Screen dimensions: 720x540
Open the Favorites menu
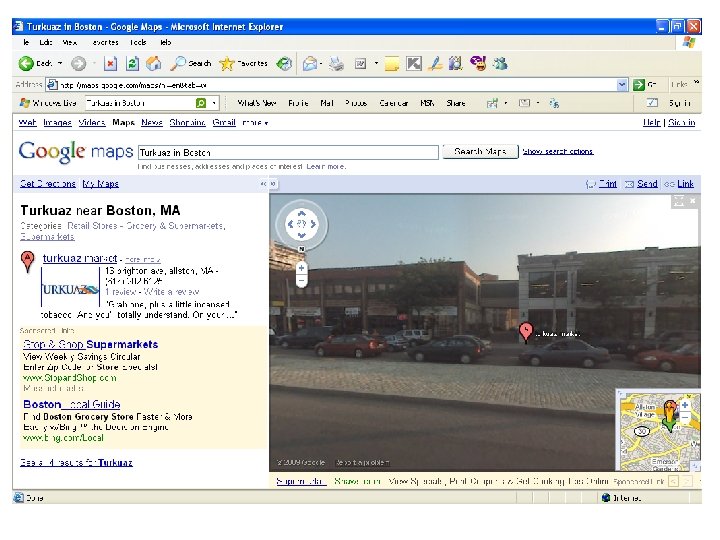coord(105,42)
